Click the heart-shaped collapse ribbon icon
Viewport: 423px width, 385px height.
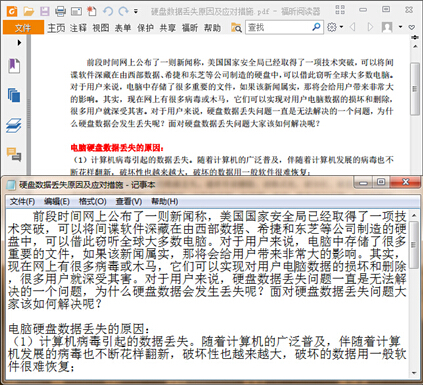click(412, 27)
